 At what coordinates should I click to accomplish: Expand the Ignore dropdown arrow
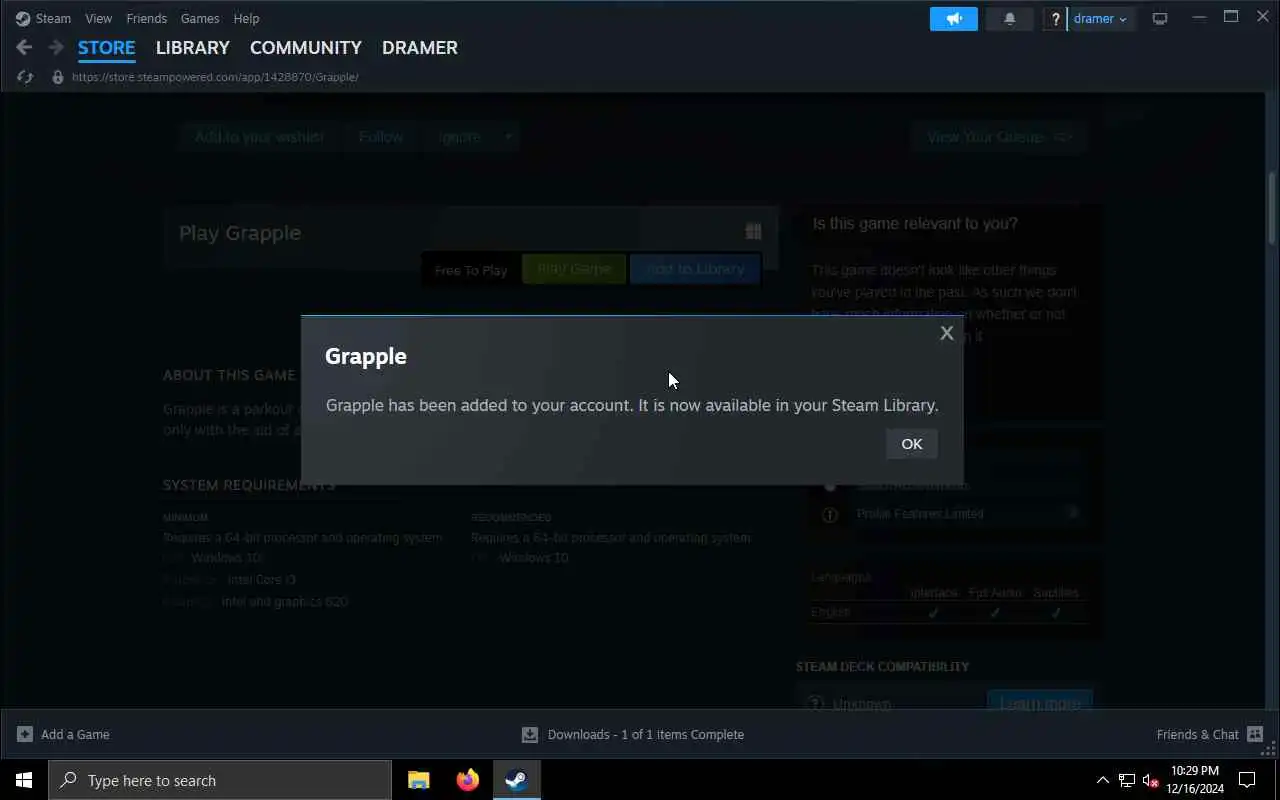508,137
